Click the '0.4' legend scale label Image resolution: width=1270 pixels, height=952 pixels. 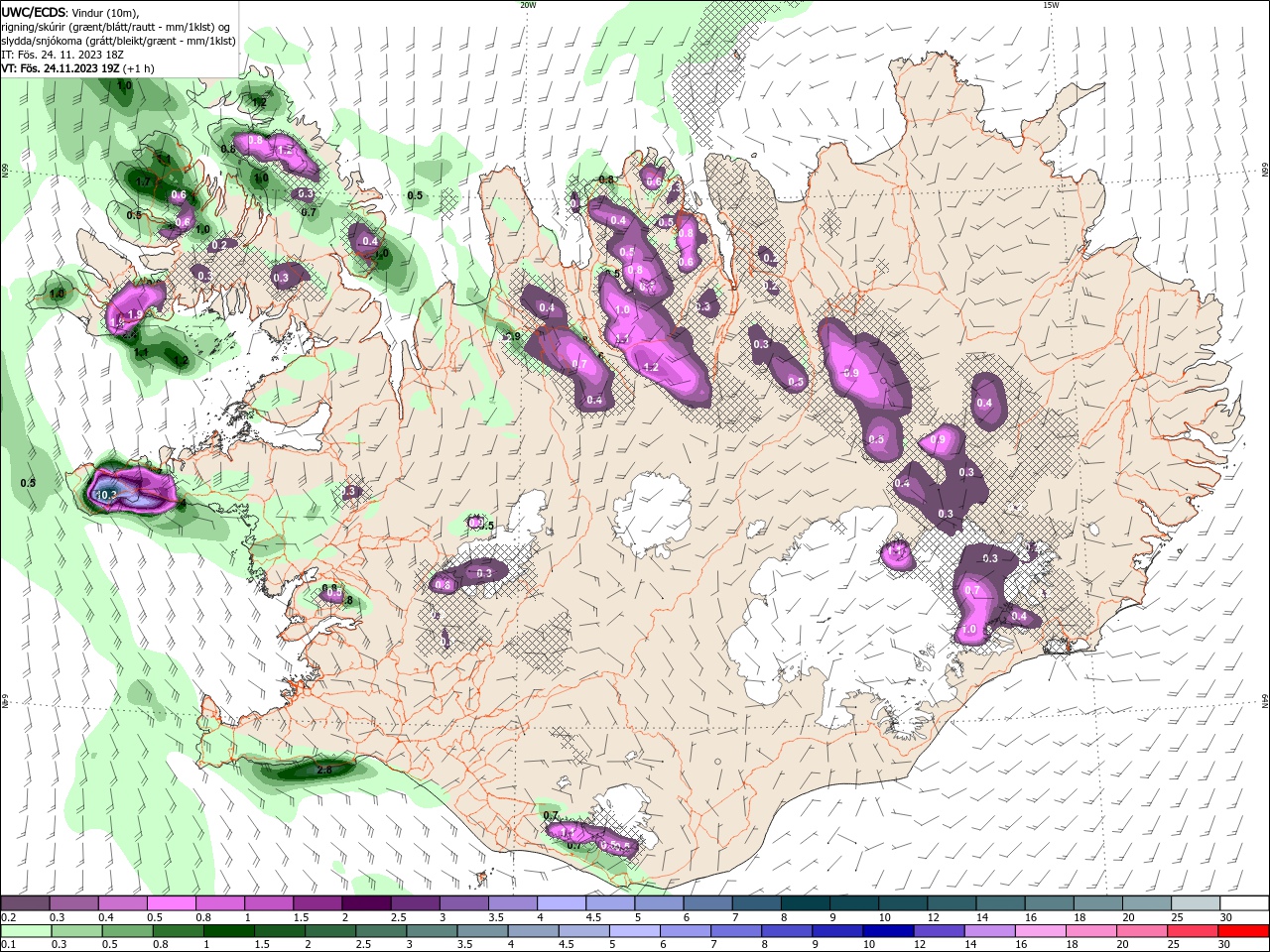point(105,917)
